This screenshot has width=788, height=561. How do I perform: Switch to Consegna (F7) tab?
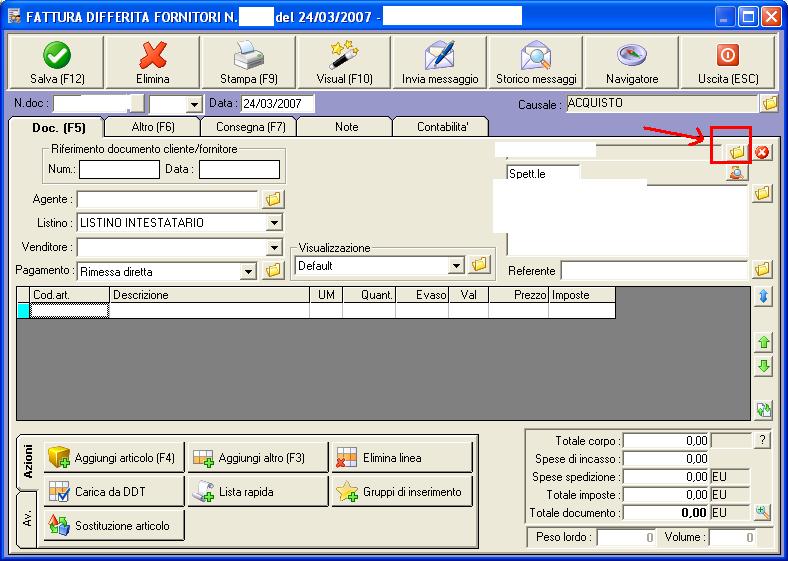250,127
